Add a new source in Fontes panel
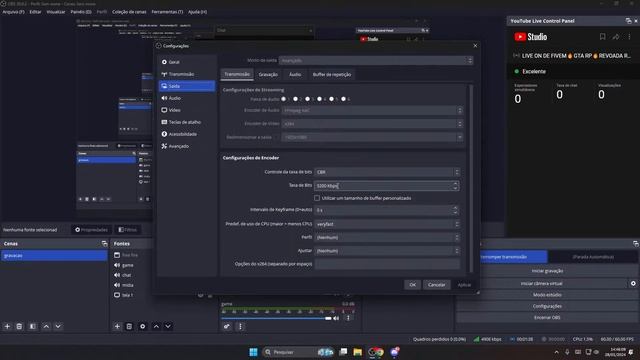This screenshot has width=640, height=360. pyautogui.click(x=117, y=327)
